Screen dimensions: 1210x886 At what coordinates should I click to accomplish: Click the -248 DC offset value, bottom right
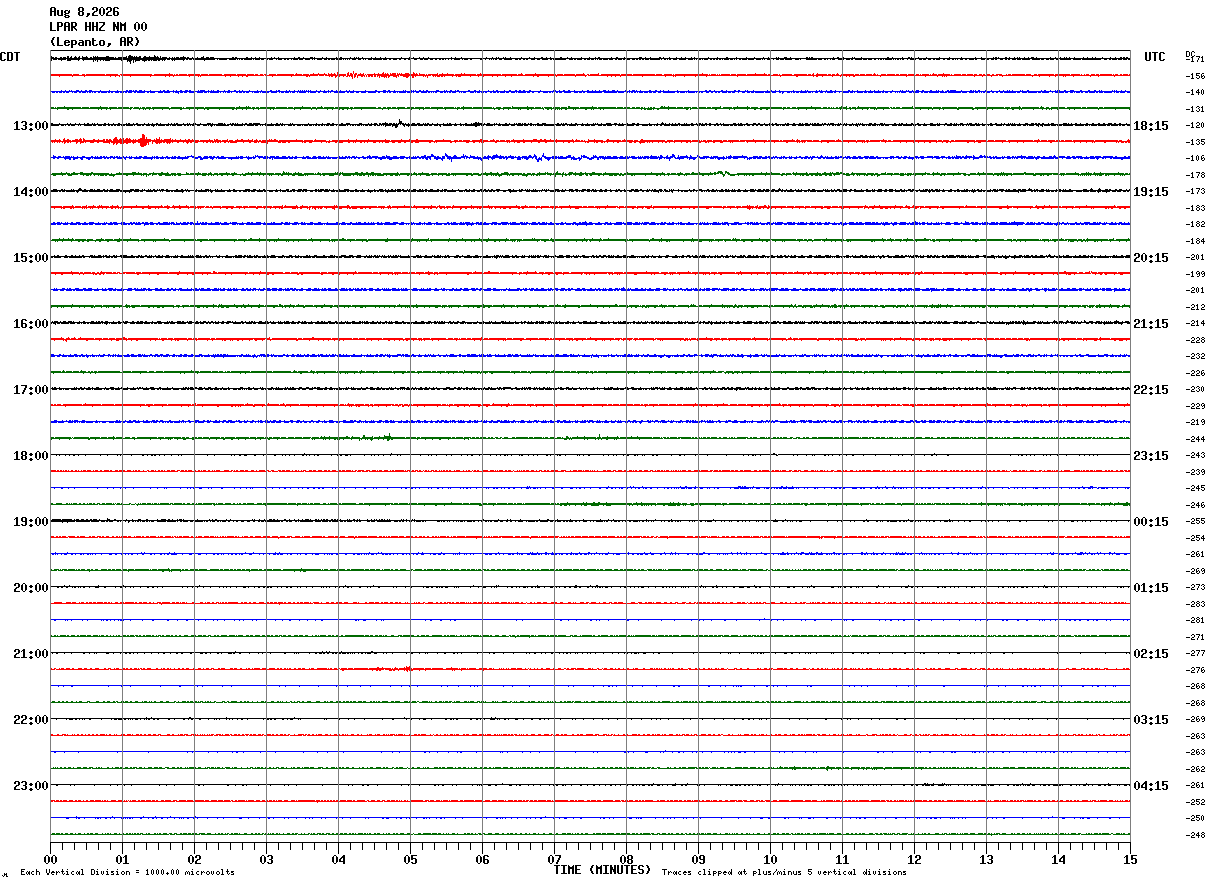coord(1195,835)
